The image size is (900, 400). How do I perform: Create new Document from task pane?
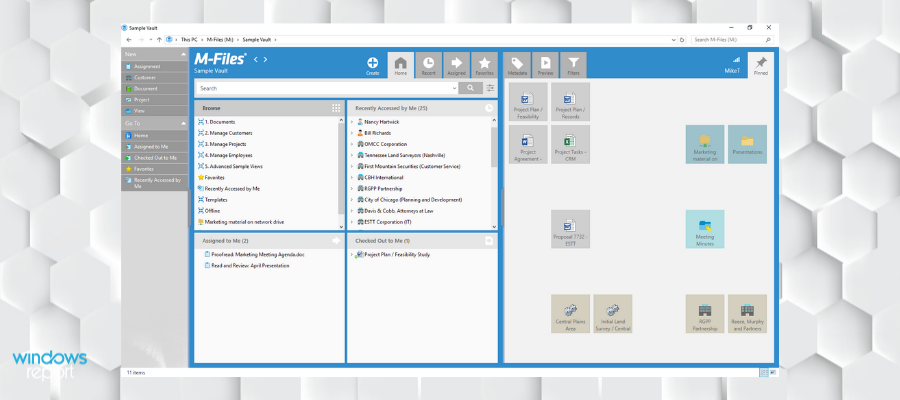[155, 89]
